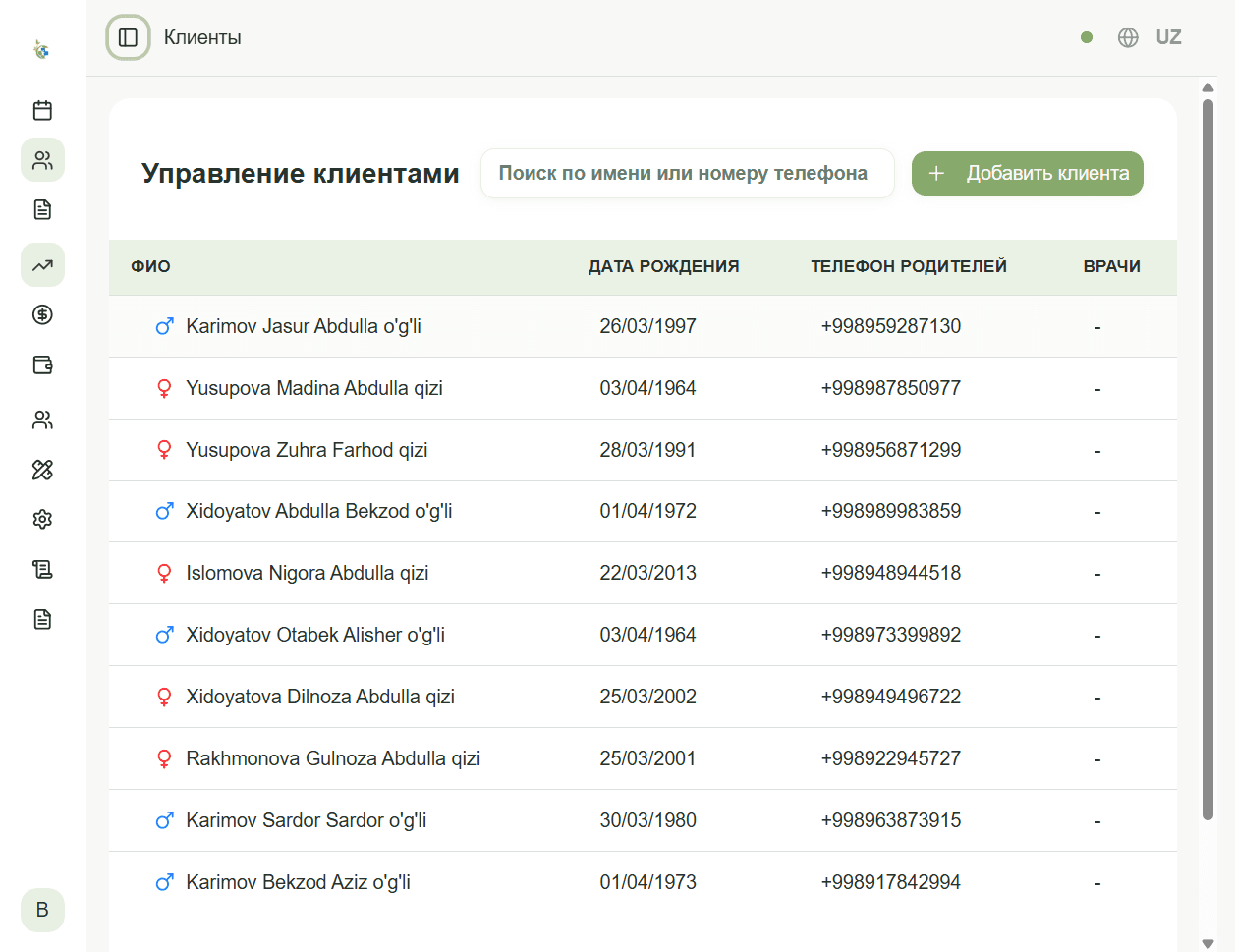Click the Клиенты page title

tap(202, 37)
